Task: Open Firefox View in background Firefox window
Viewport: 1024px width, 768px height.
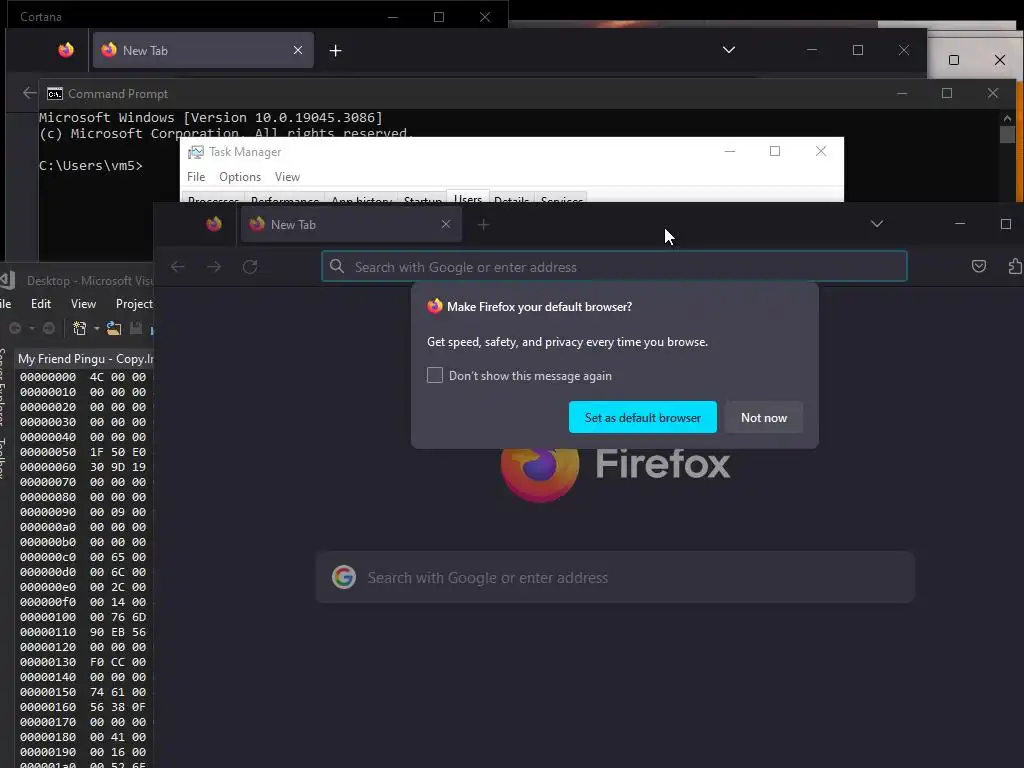Action: 66,50
